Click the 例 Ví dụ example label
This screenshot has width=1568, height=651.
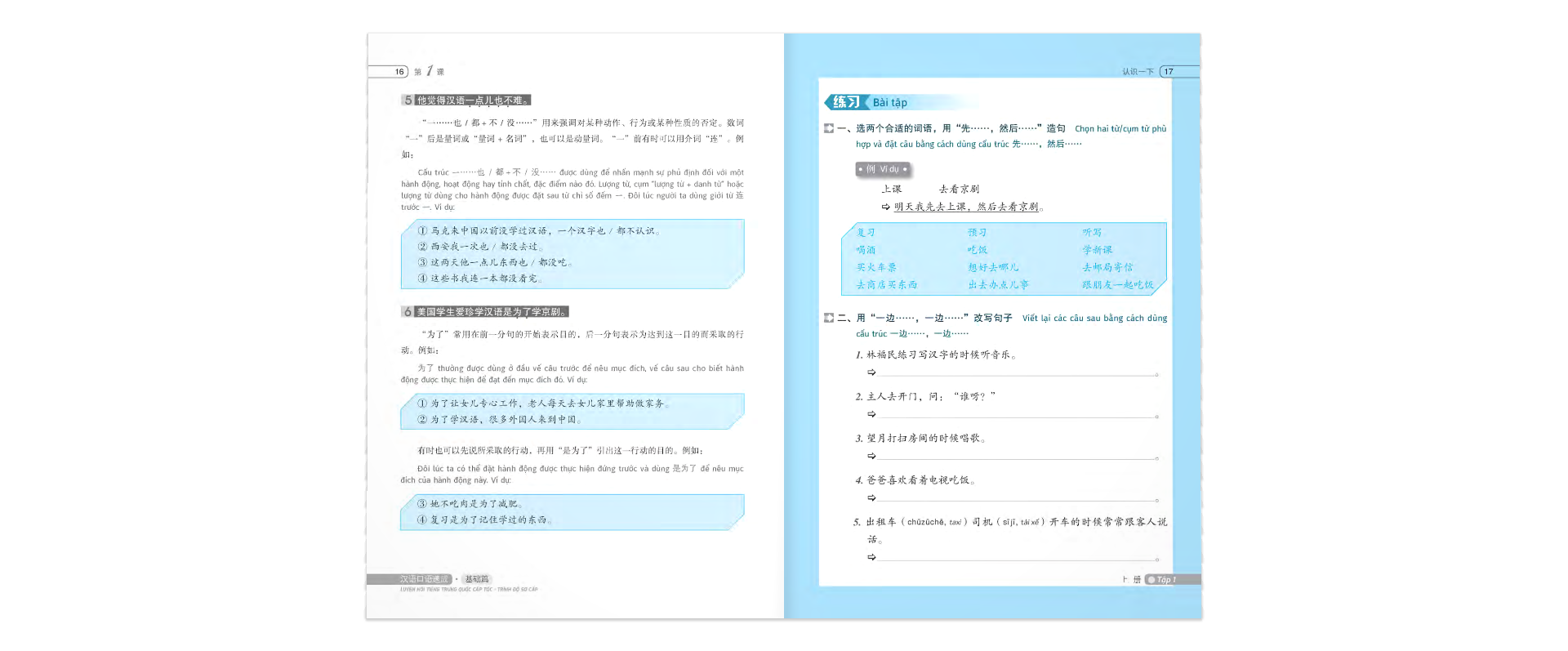coord(882,169)
